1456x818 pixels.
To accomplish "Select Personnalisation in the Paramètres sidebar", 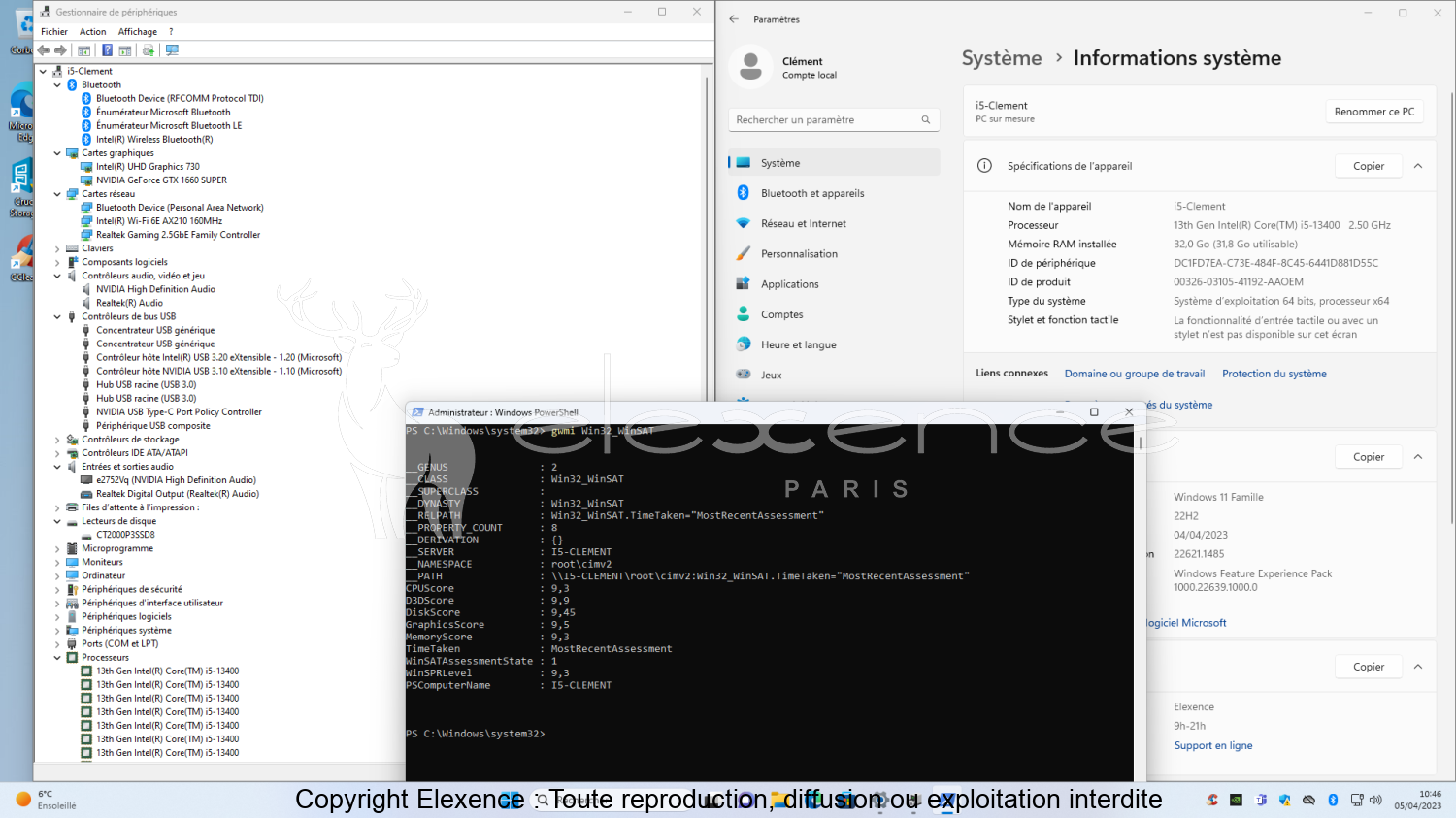I will [835, 254].
